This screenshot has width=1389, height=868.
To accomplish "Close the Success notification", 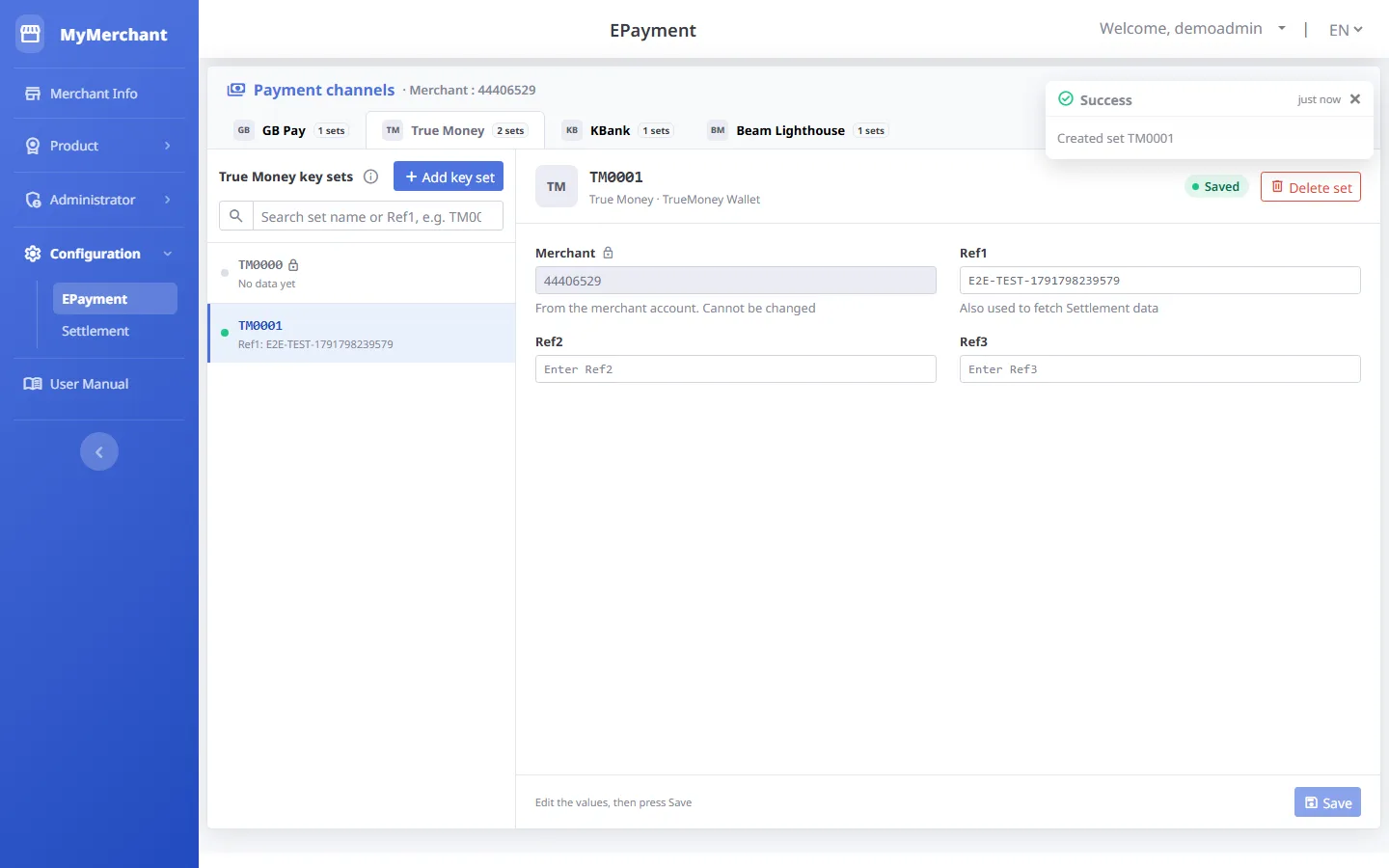I will pos(1355,99).
